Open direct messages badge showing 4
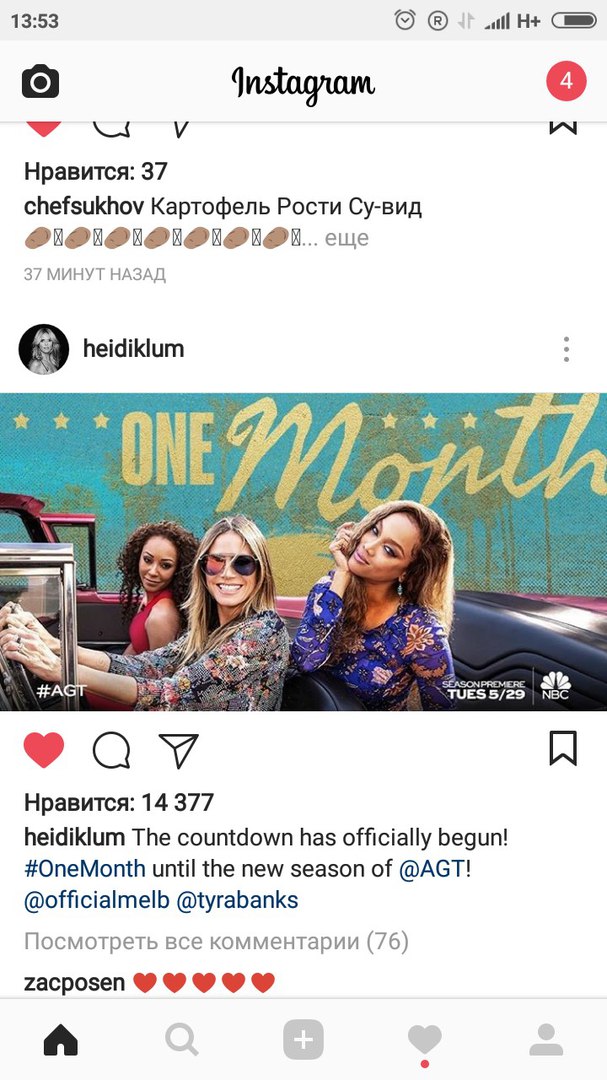 click(566, 81)
